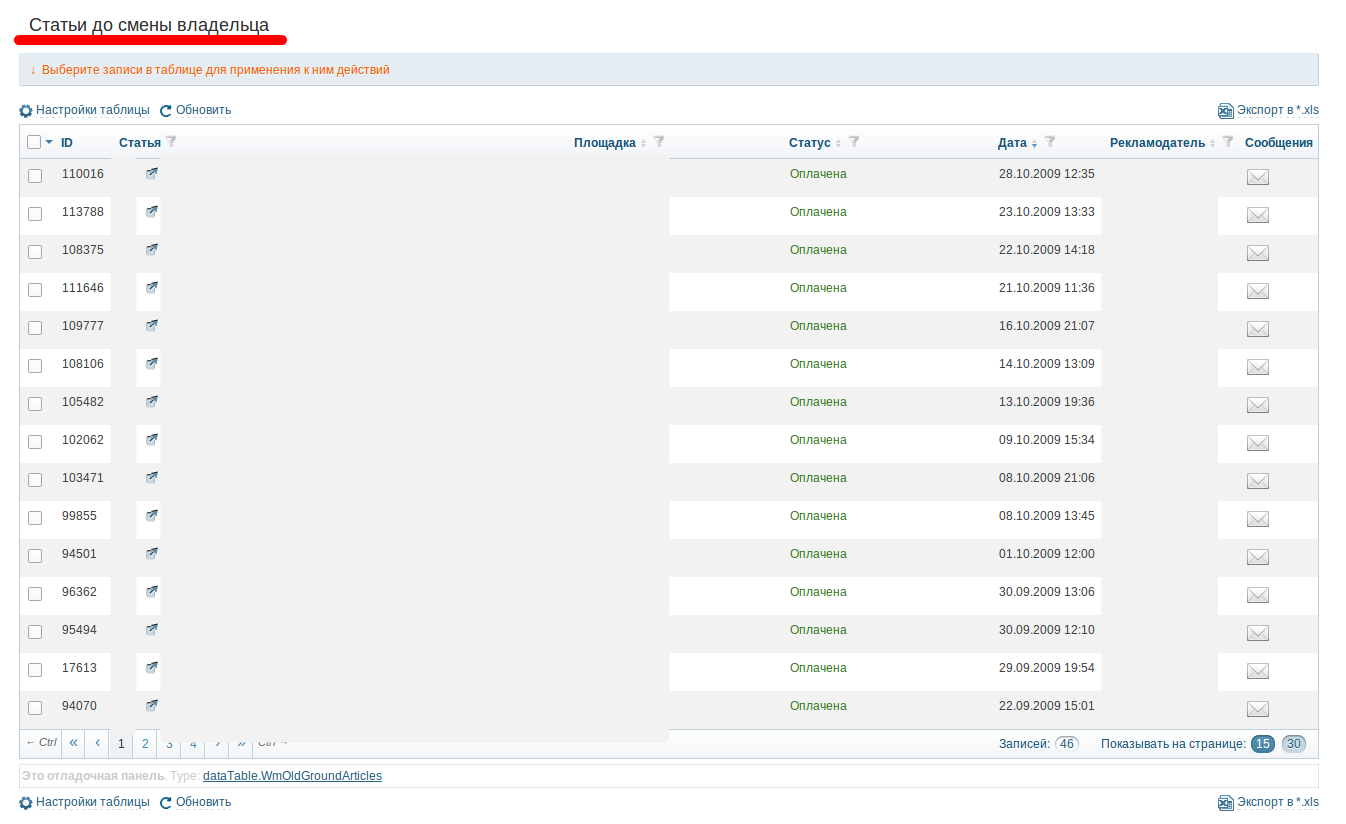Click sort arrows next to Статус header

pyautogui.click(x=839, y=143)
